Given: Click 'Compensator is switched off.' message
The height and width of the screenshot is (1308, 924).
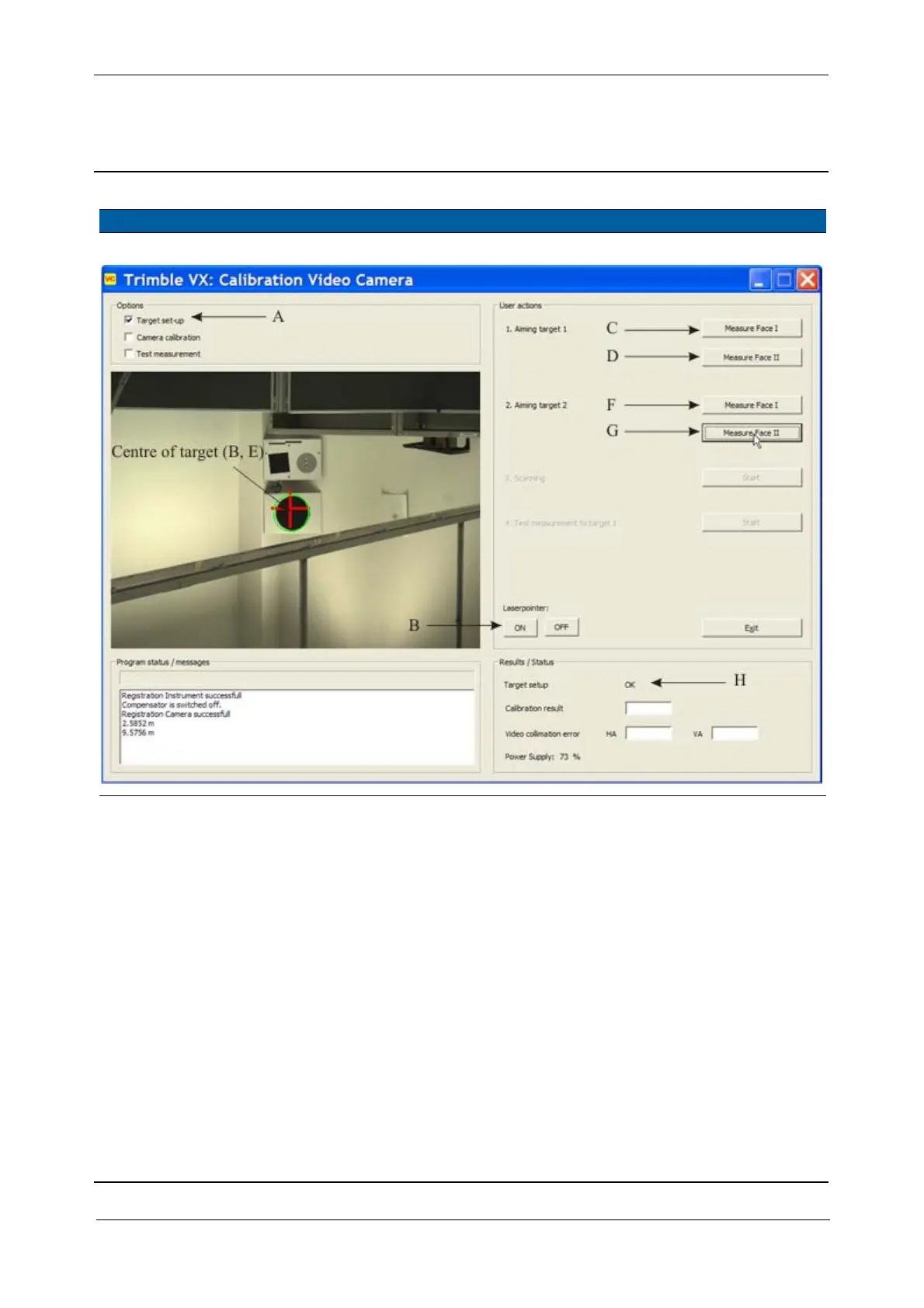Looking at the screenshot, I should [171, 705].
